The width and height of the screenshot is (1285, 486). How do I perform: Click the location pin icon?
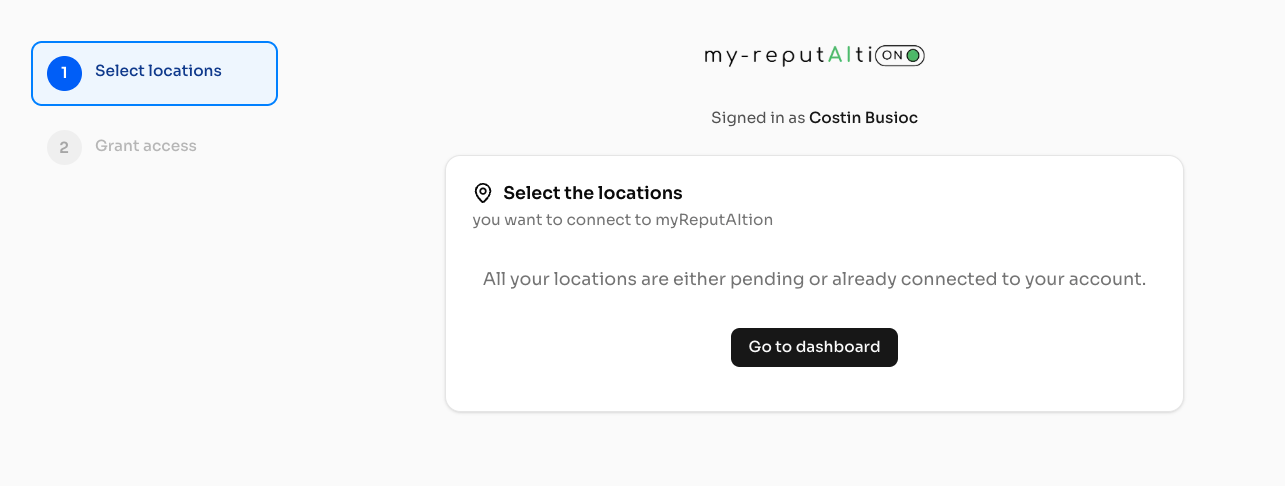(x=483, y=193)
